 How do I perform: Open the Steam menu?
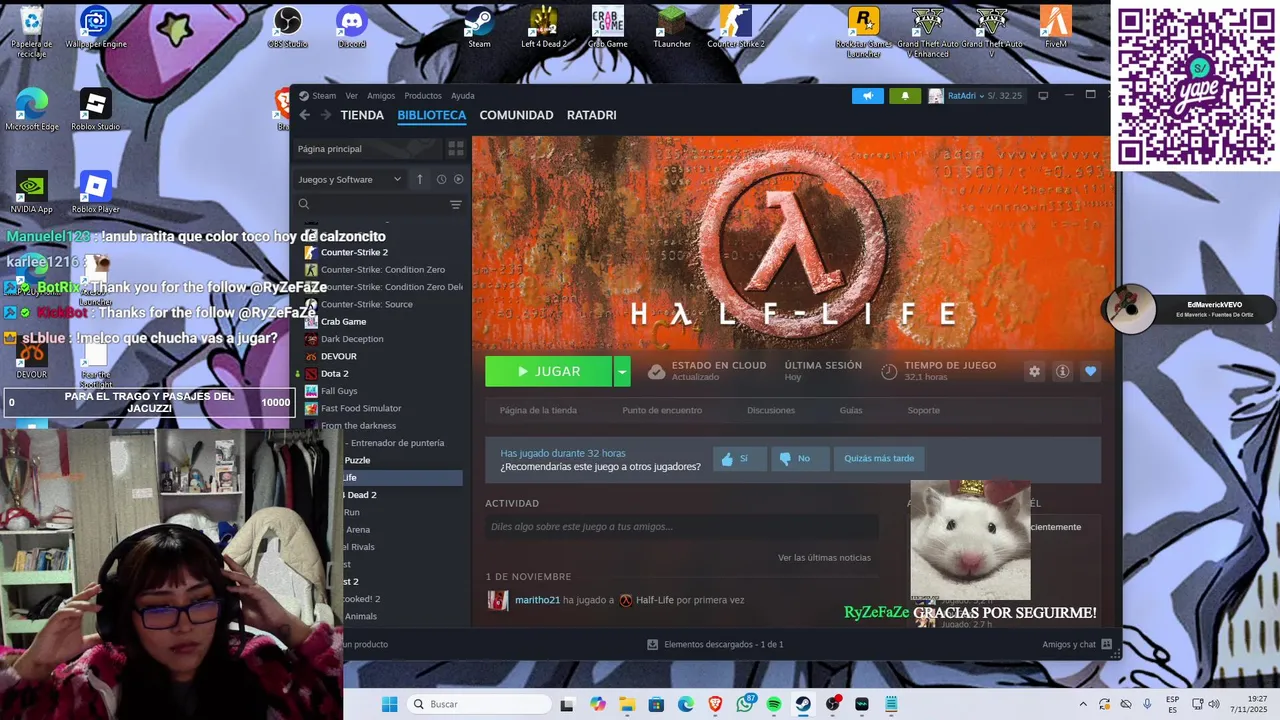pyautogui.click(x=318, y=96)
